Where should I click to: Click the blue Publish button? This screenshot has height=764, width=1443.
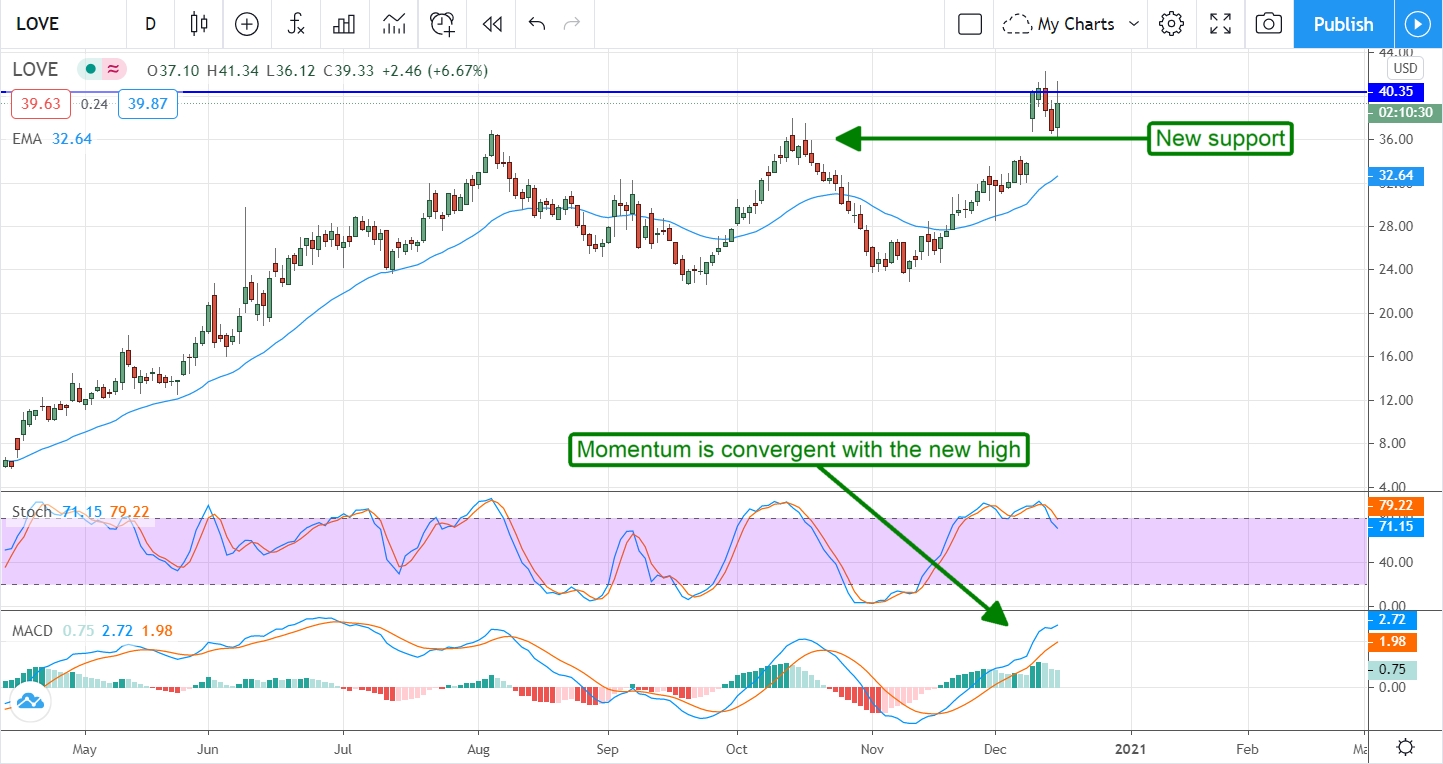point(1342,24)
